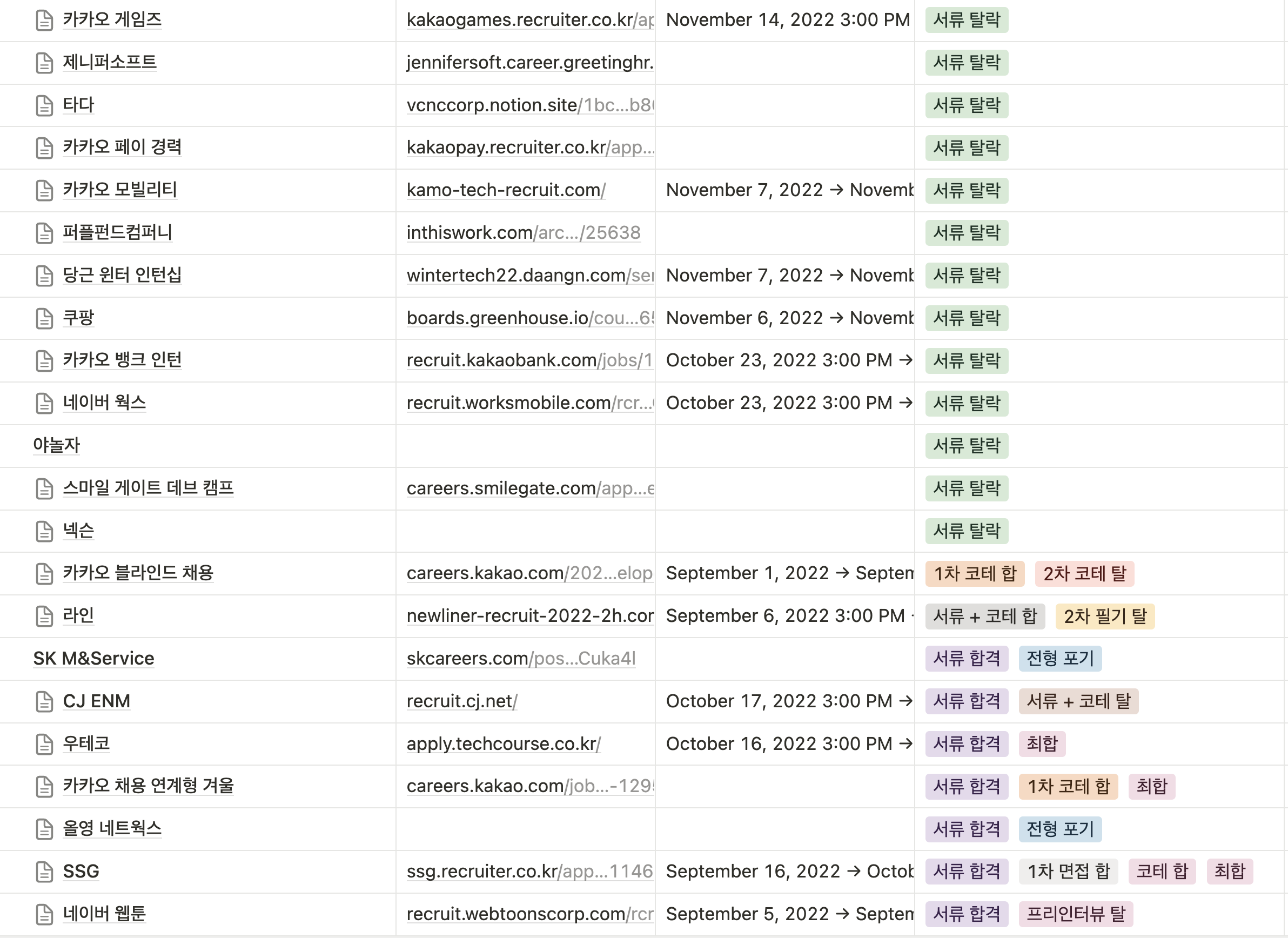Open the 야놀자 row title

[x=57, y=445]
